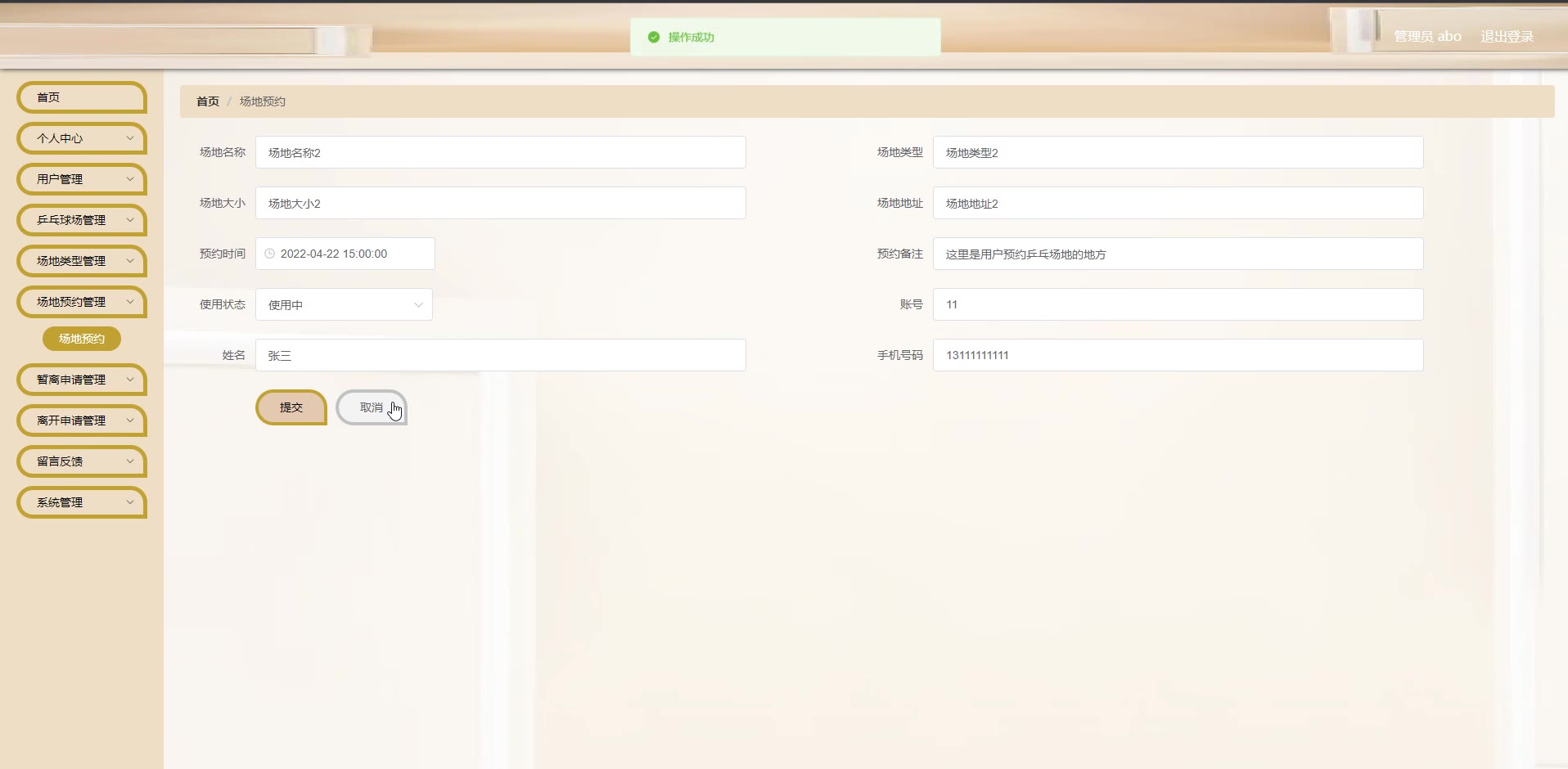Click 退出登录 to log out
Screen dimensions: 1568x769
coord(1507,37)
